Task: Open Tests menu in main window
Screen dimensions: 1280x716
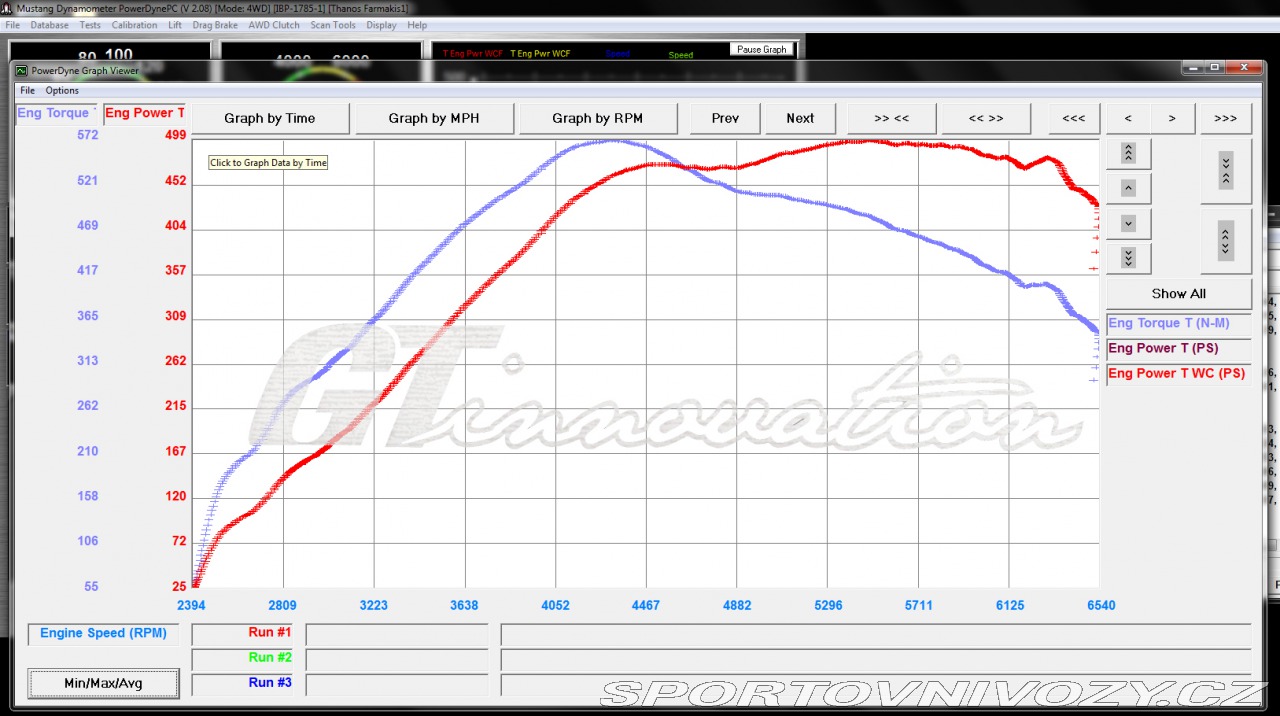Action: coord(90,25)
